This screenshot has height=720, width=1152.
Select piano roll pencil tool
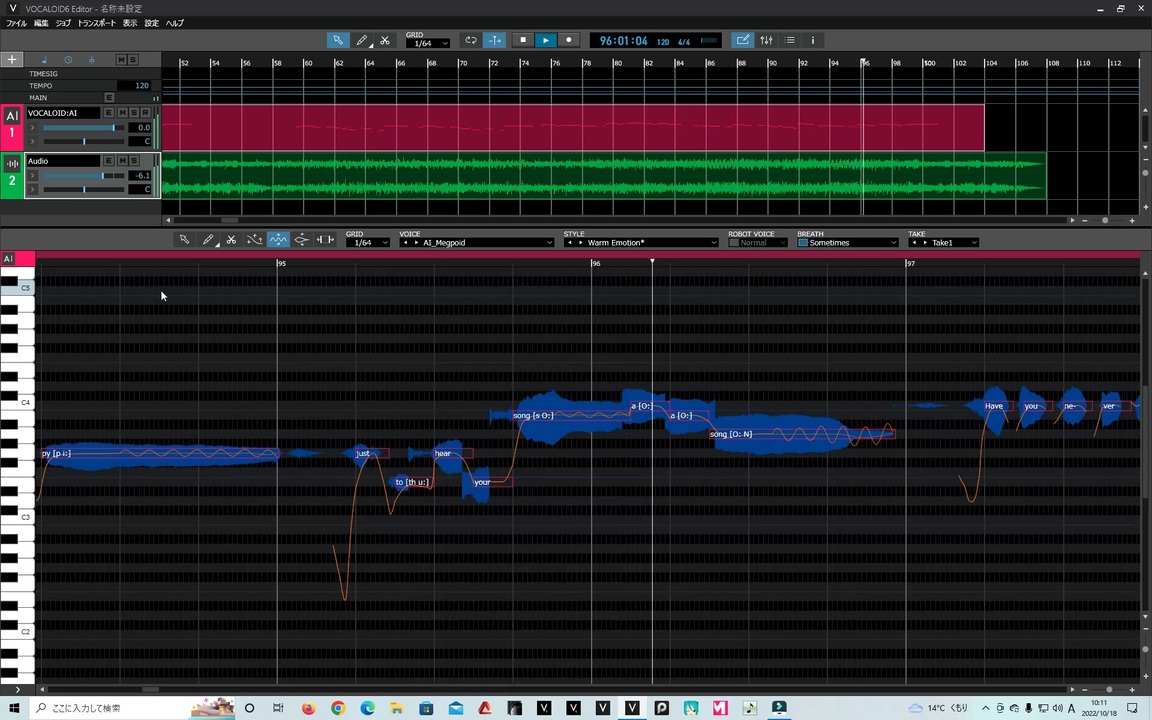point(209,240)
